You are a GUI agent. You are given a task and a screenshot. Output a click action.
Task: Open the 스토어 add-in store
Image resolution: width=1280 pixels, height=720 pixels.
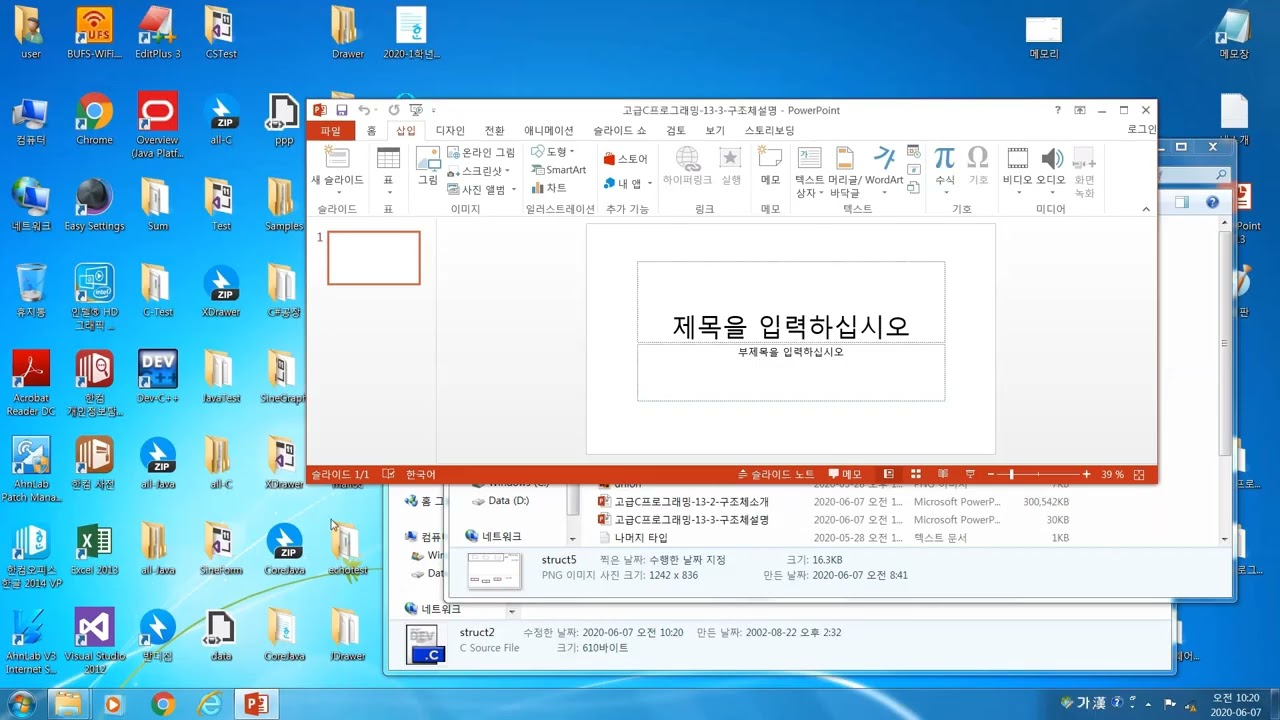point(626,159)
